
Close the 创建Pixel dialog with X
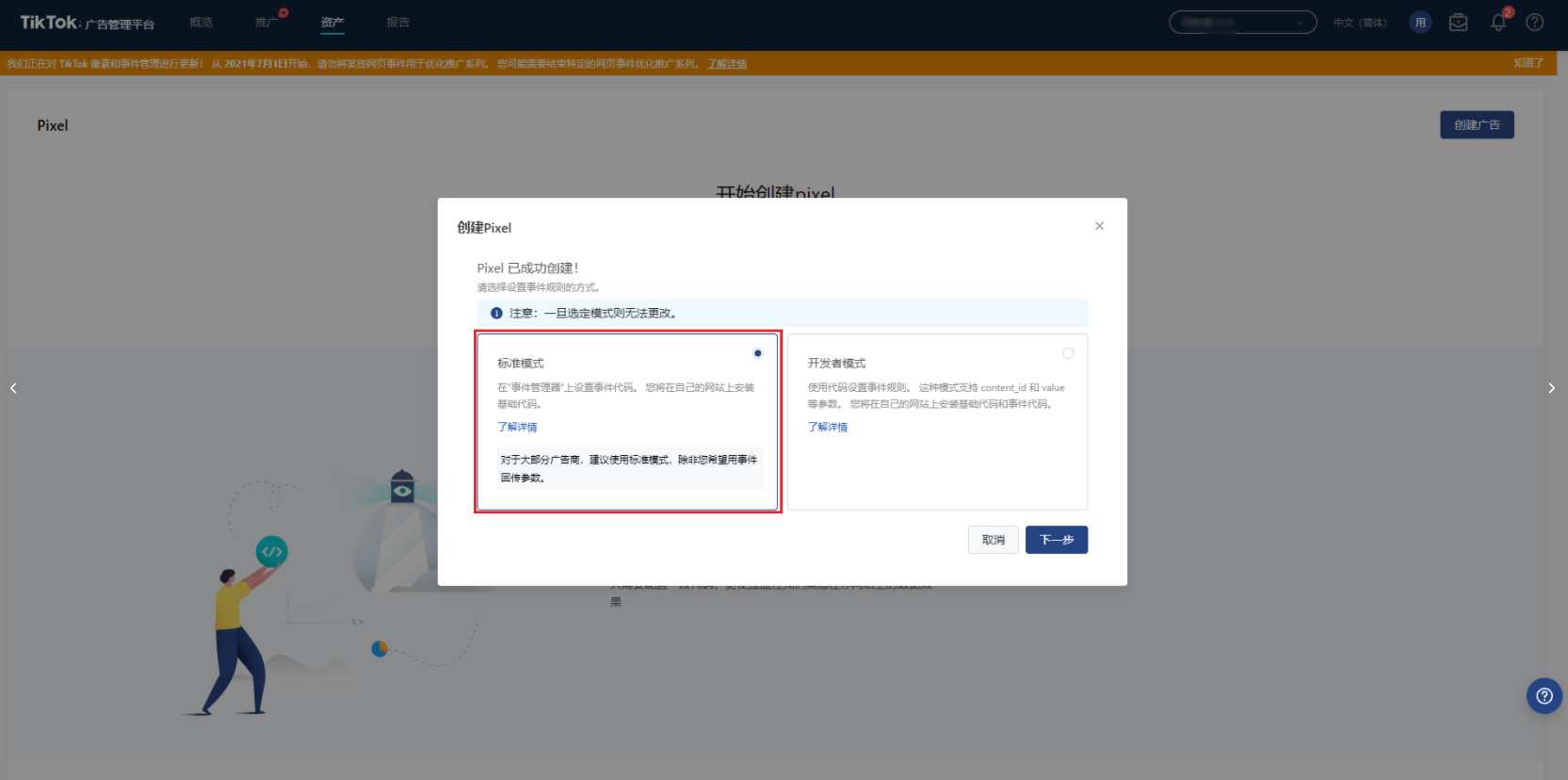tap(1099, 226)
